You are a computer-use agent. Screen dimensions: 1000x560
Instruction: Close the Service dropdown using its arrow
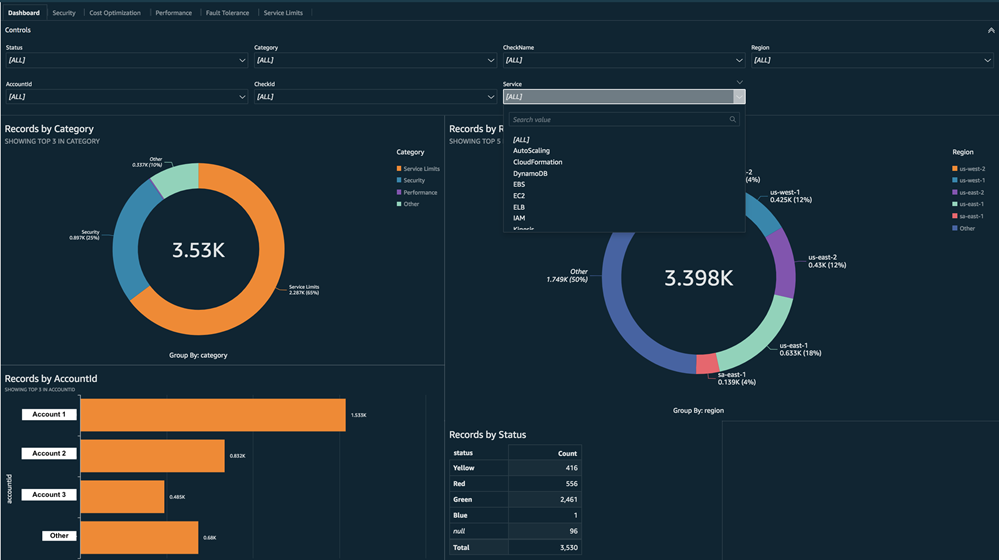tap(739, 97)
